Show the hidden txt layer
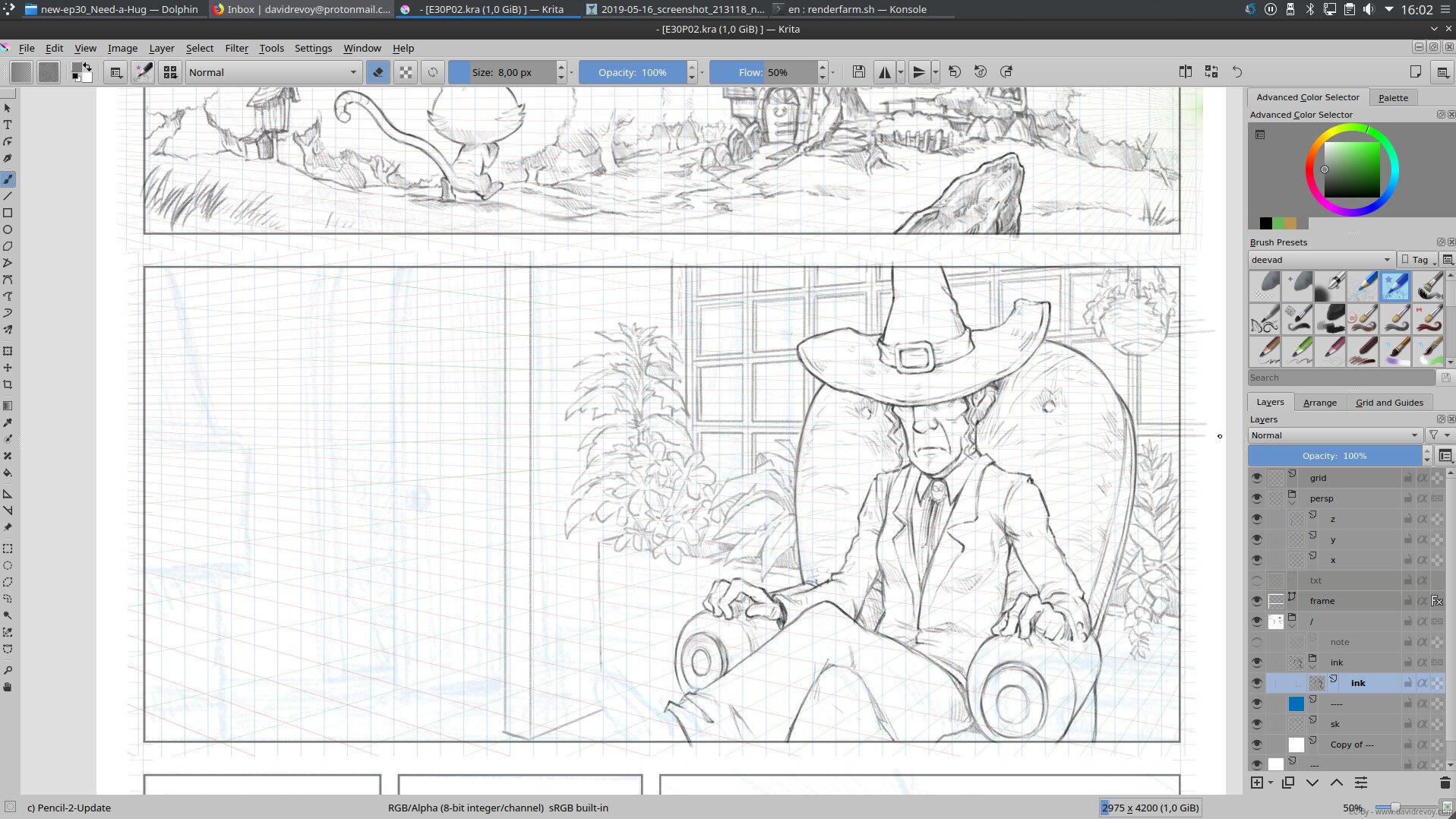Screen dimensions: 1456x819 [x=1256, y=580]
